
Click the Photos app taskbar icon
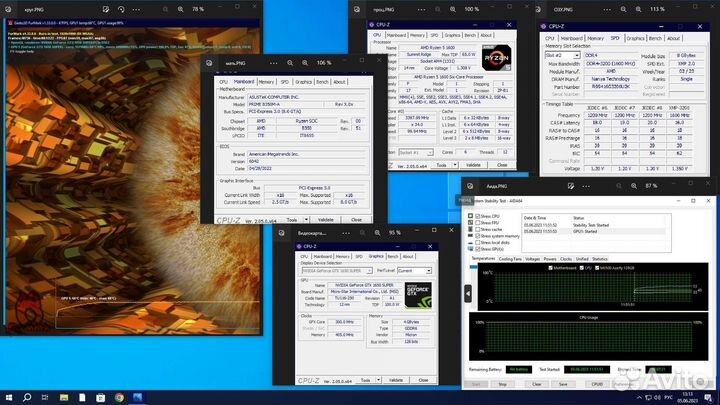click(138, 397)
